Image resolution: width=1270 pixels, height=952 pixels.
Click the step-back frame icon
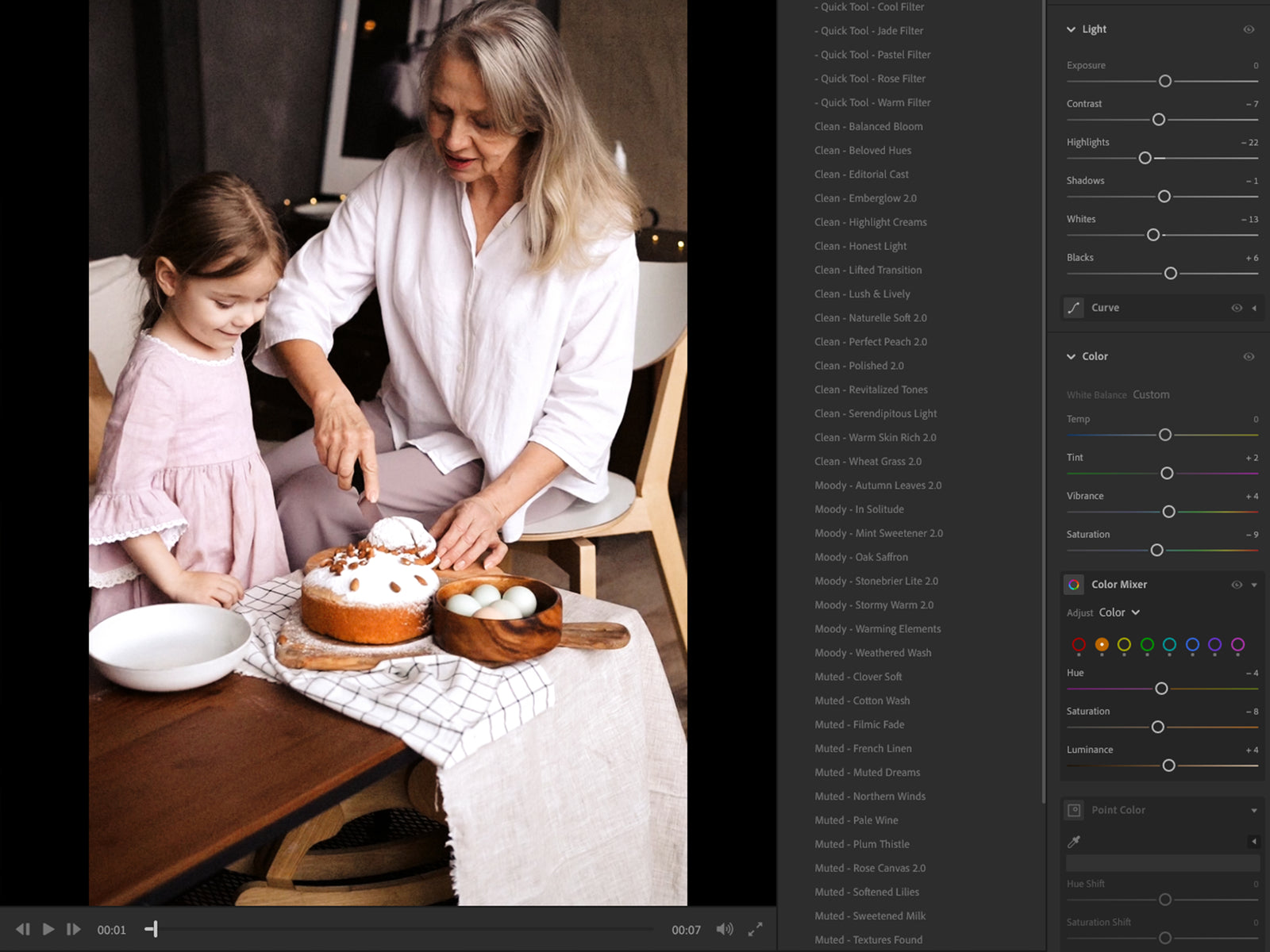click(22, 929)
